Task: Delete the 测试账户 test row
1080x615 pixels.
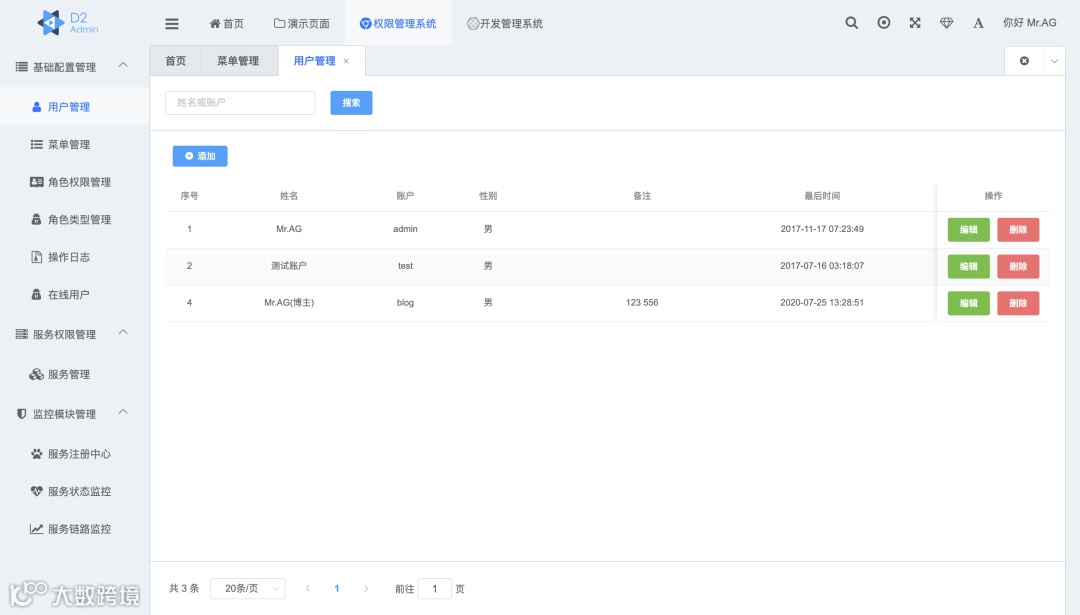Action: click(1018, 266)
